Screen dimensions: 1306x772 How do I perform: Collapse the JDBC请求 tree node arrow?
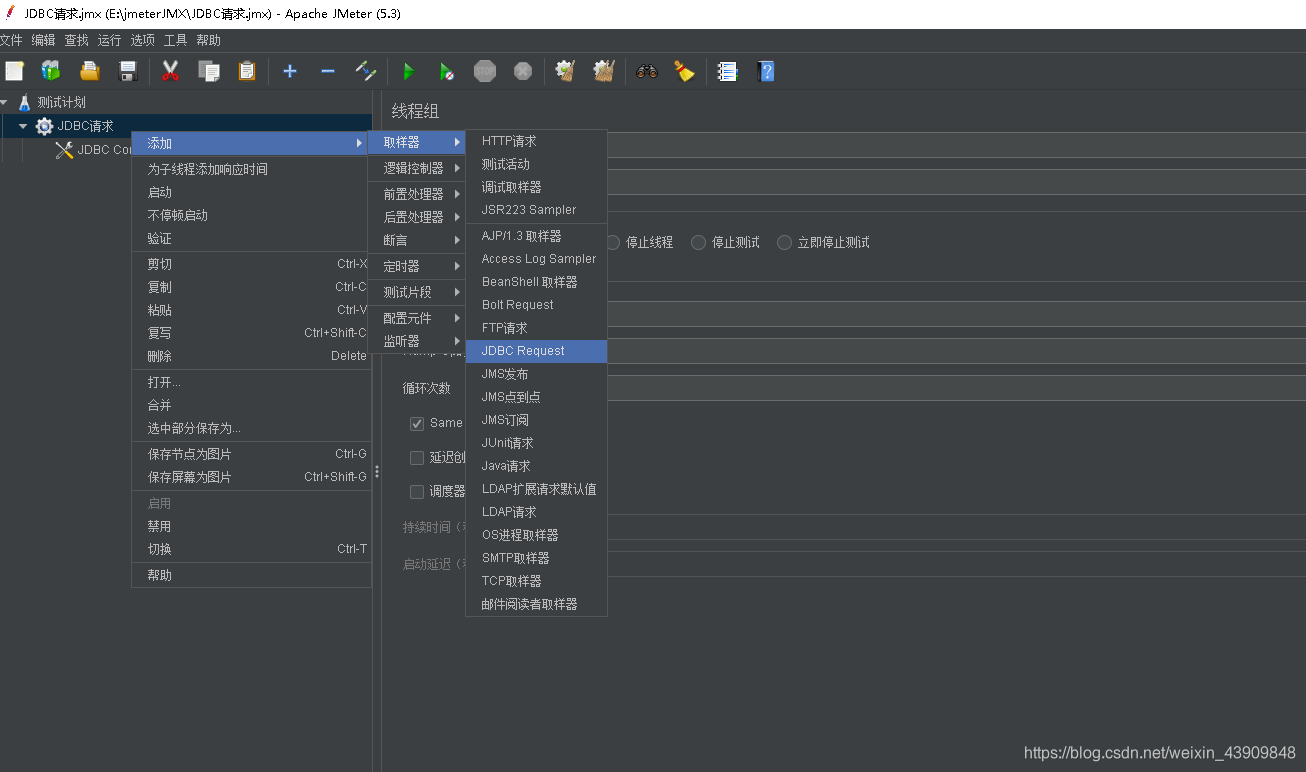click(x=23, y=126)
